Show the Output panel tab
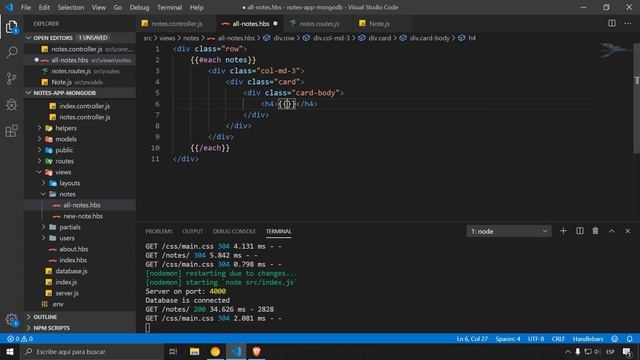The height and width of the screenshot is (360, 640). pyautogui.click(x=192, y=231)
